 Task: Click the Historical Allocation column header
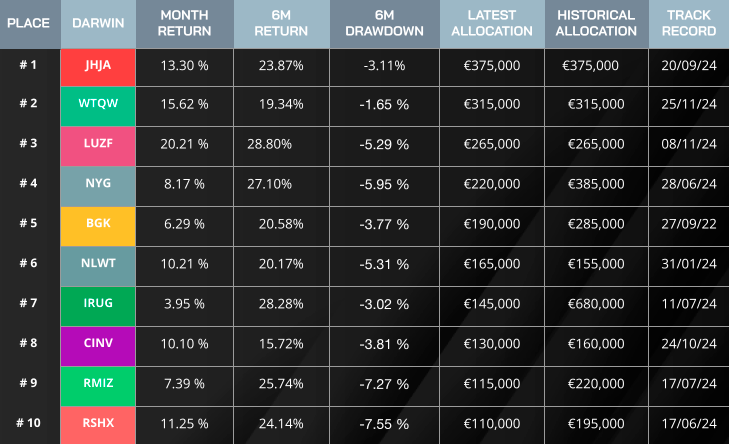coord(595,23)
